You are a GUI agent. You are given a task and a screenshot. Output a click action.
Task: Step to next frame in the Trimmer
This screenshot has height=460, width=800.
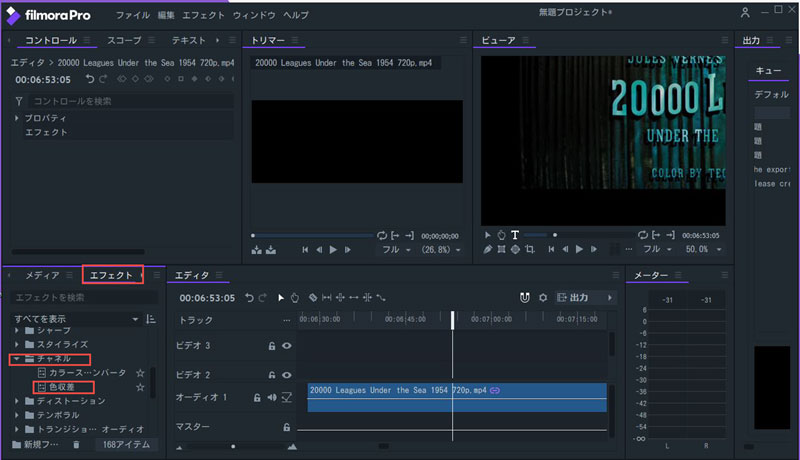pyautogui.click(x=347, y=250)
